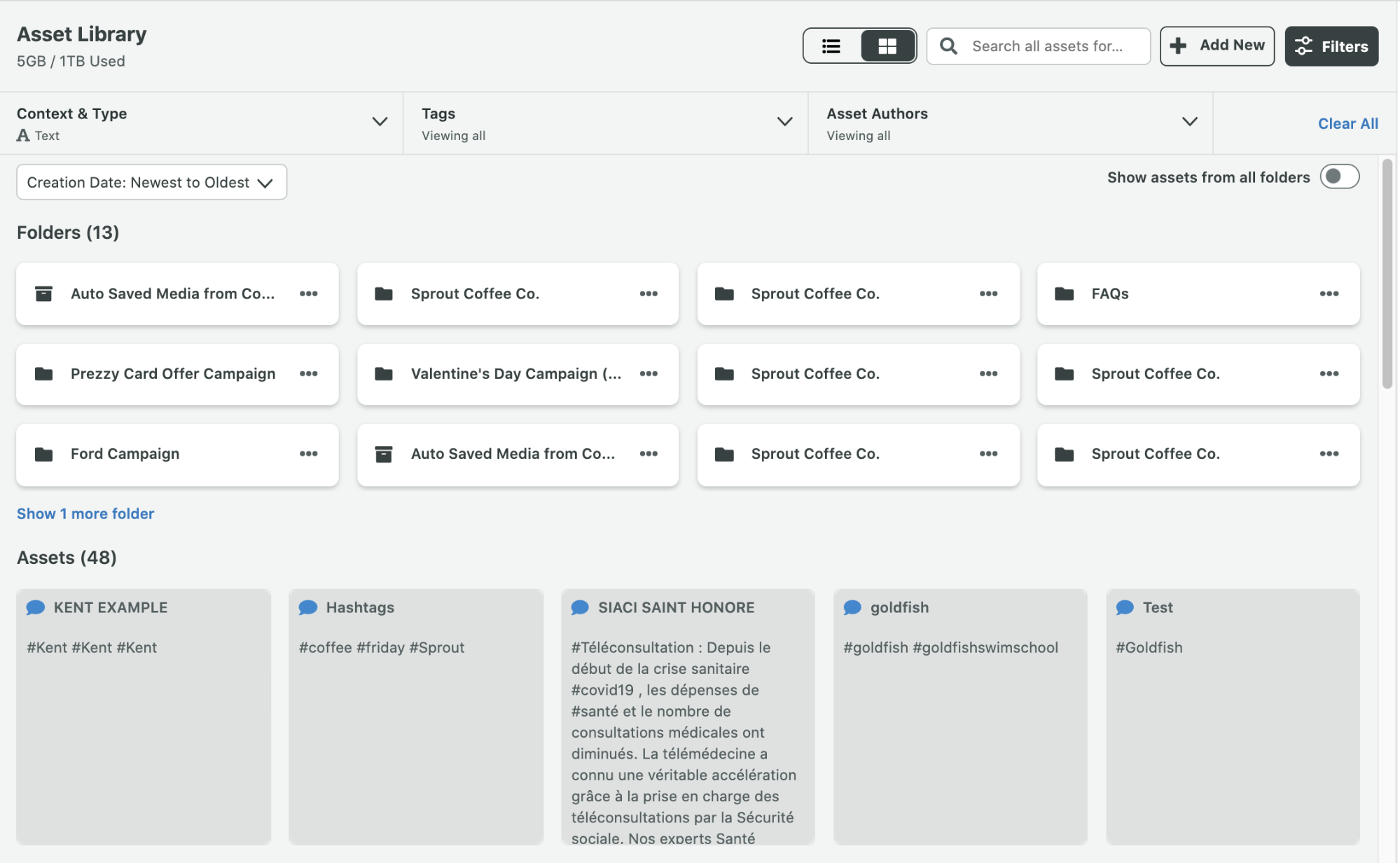Expand the Context & Type filter

coord(380,122)
